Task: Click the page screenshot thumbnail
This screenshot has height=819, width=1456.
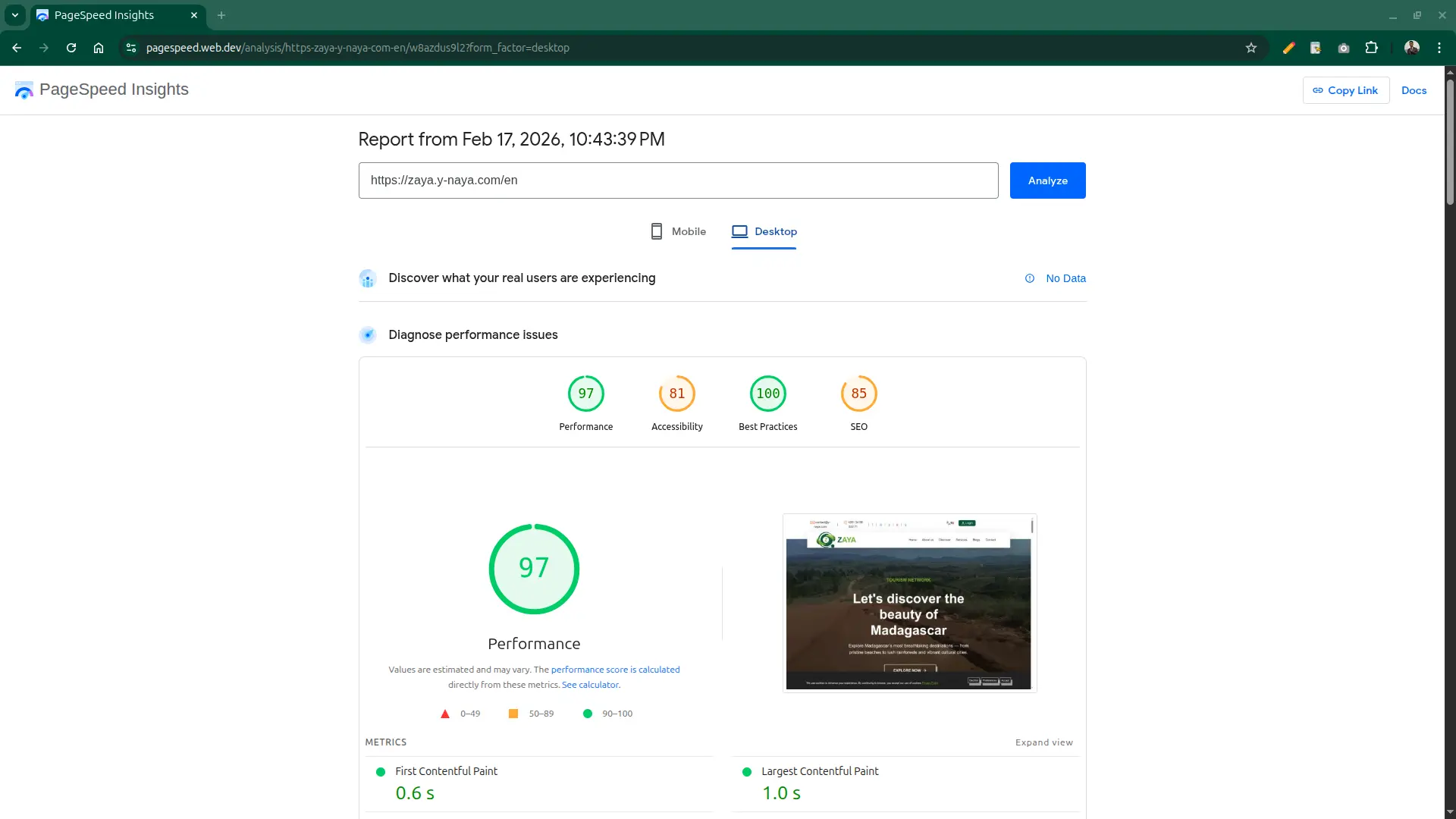Action: click(x=908, y=603)
